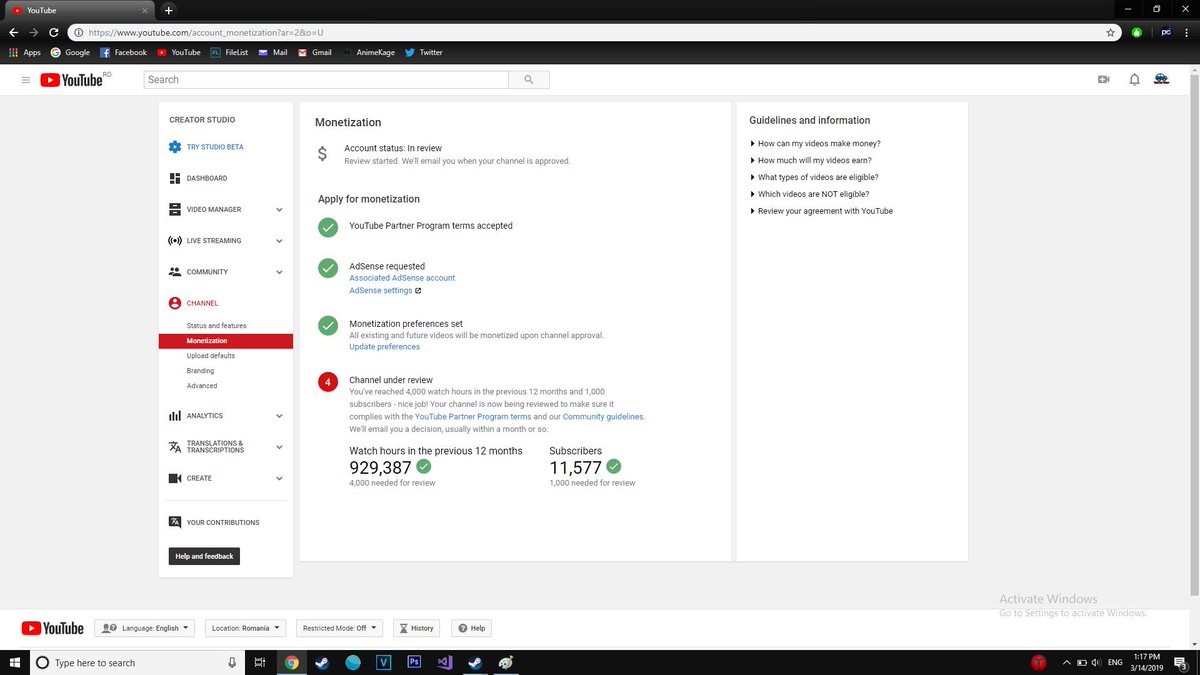Expand the Live Streaming section
This screenshot has width=1200, height=675.
point(279,241)
